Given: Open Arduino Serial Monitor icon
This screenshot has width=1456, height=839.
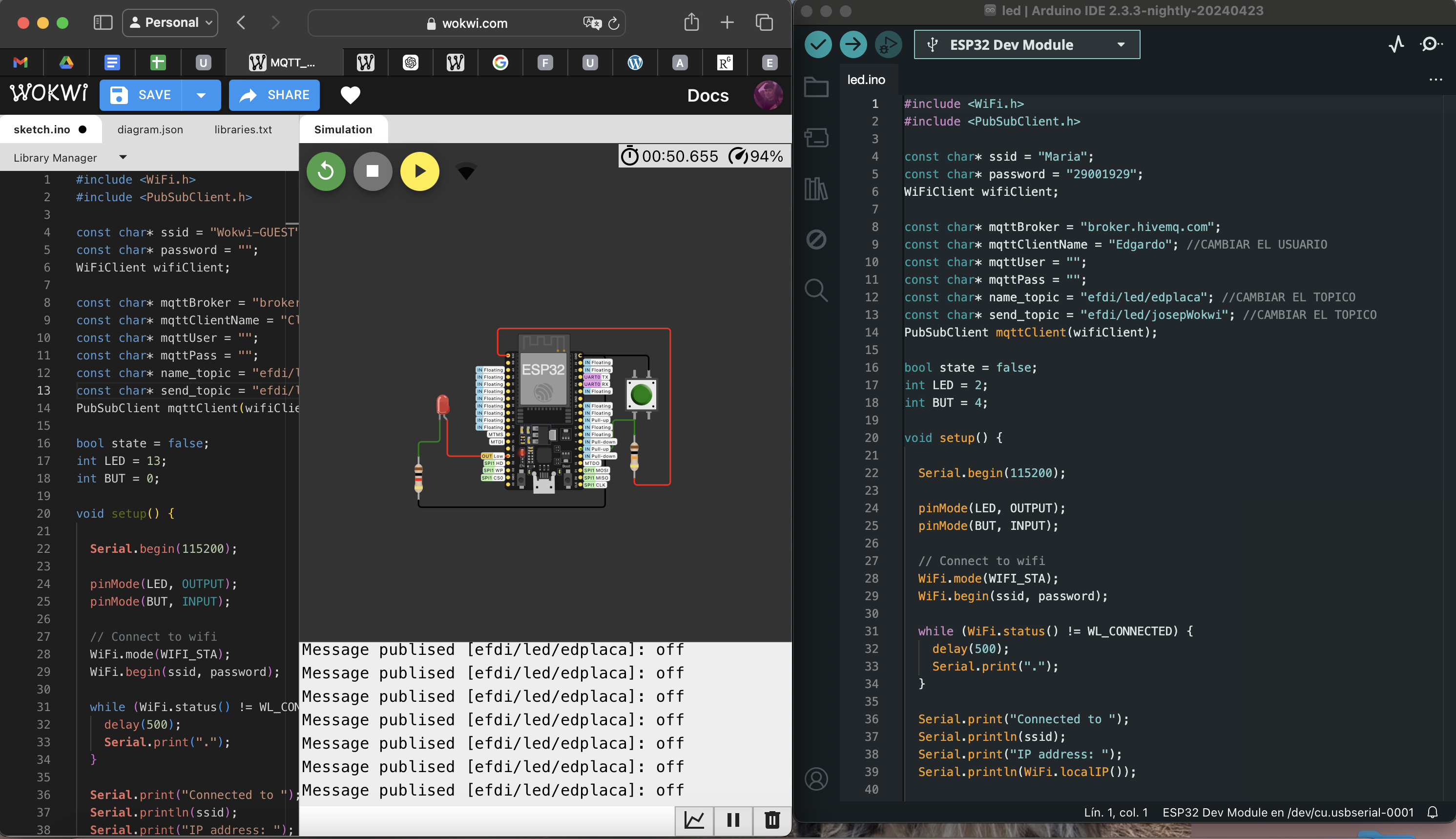Looking at the screenshot, I should 1431,44.
